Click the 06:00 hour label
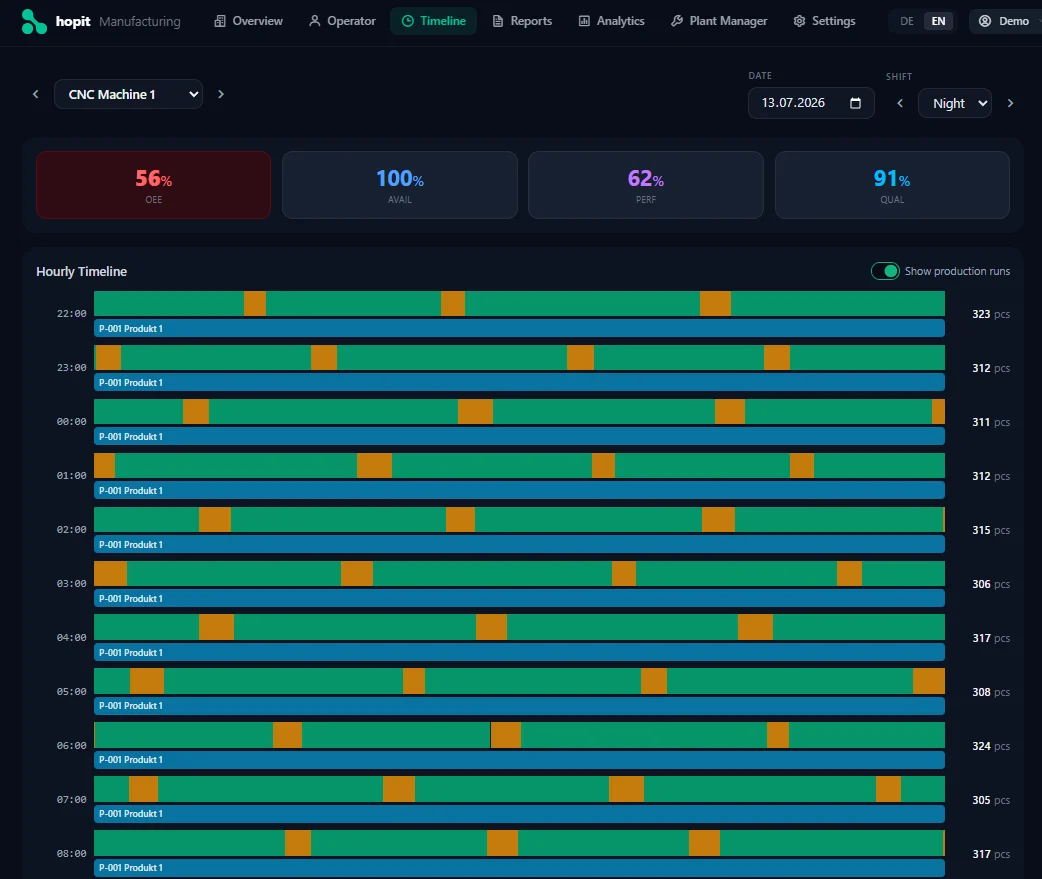Screen dimensions: 1042x879 click(x=72, y=745)
